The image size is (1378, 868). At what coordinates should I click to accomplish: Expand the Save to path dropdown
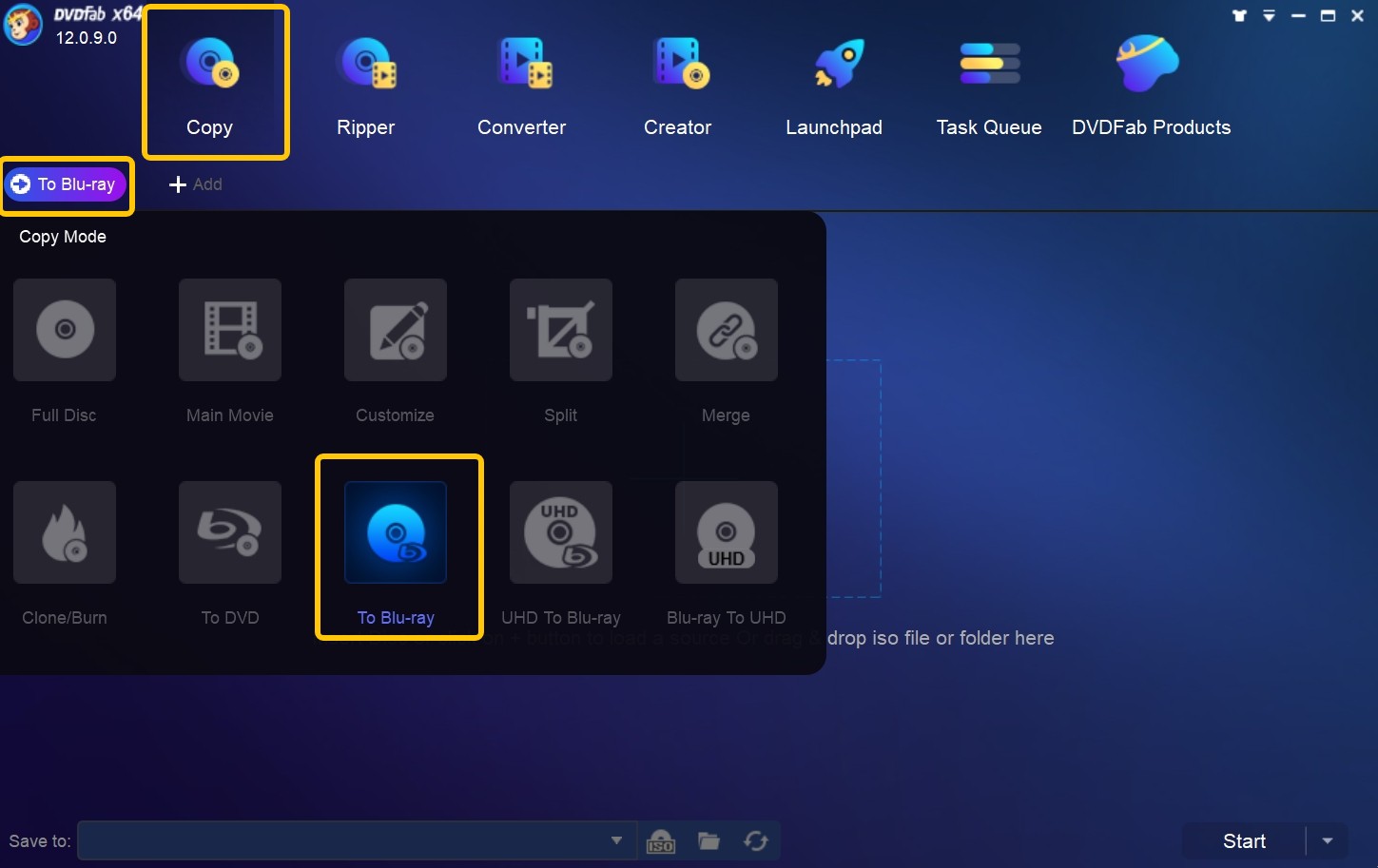[x=616, y=840]
